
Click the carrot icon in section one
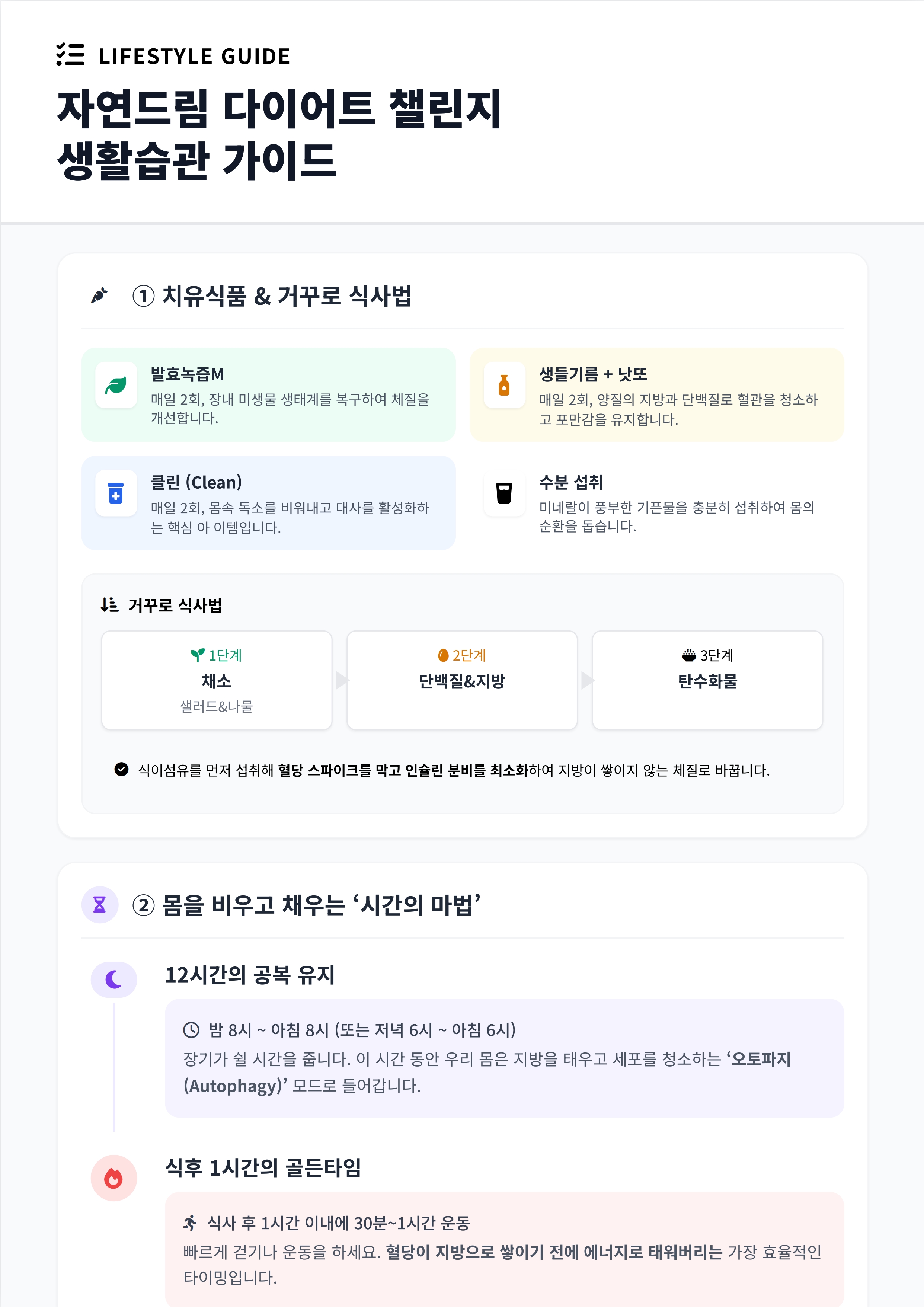100,295
